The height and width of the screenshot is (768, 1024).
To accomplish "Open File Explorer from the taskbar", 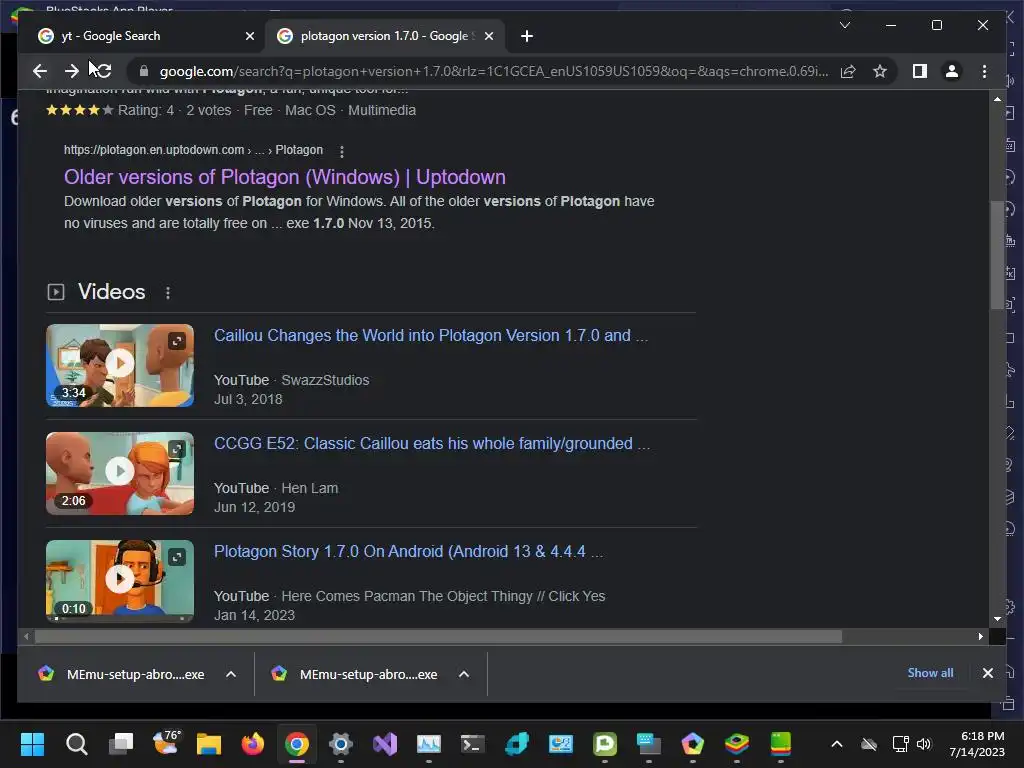I will pyautogui.click(x=209, y=744).
